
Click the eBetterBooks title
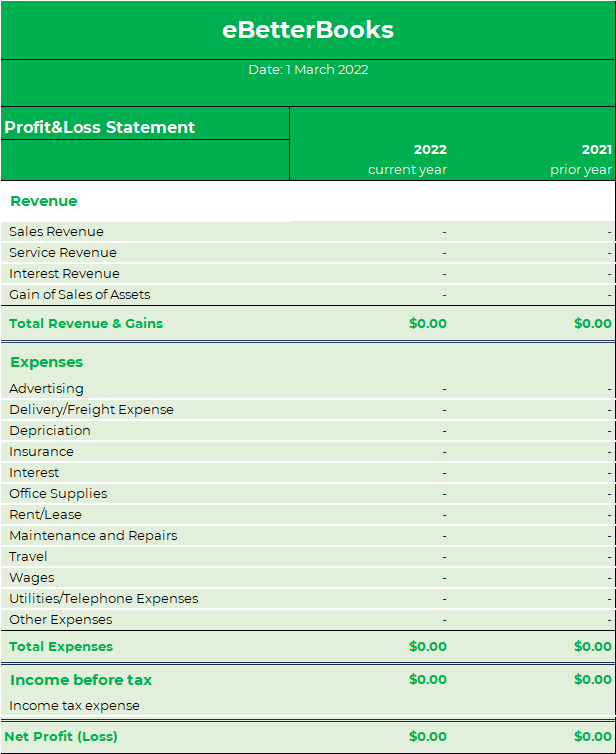tap(308, 30)
